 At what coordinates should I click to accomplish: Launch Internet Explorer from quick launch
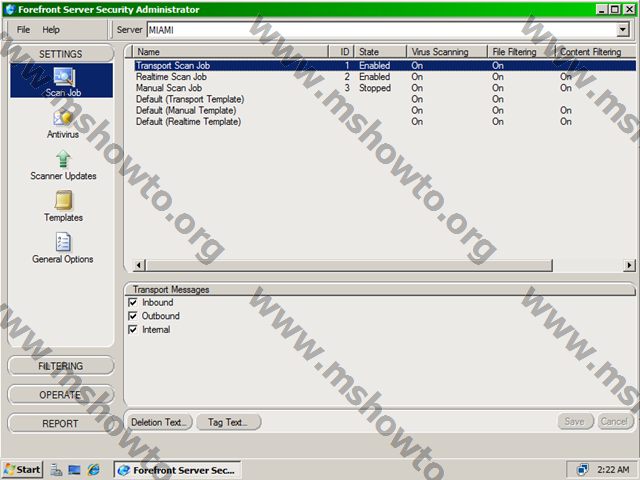[x=93, y=470]
